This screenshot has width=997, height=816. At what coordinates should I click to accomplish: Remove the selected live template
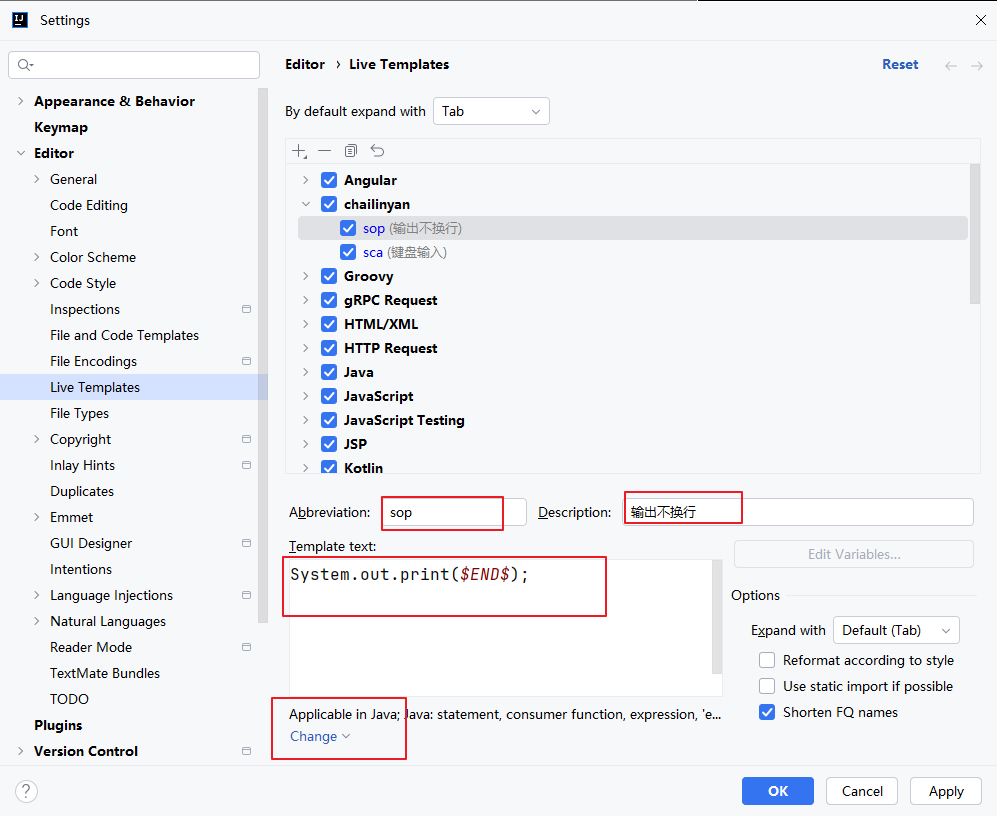324,151
